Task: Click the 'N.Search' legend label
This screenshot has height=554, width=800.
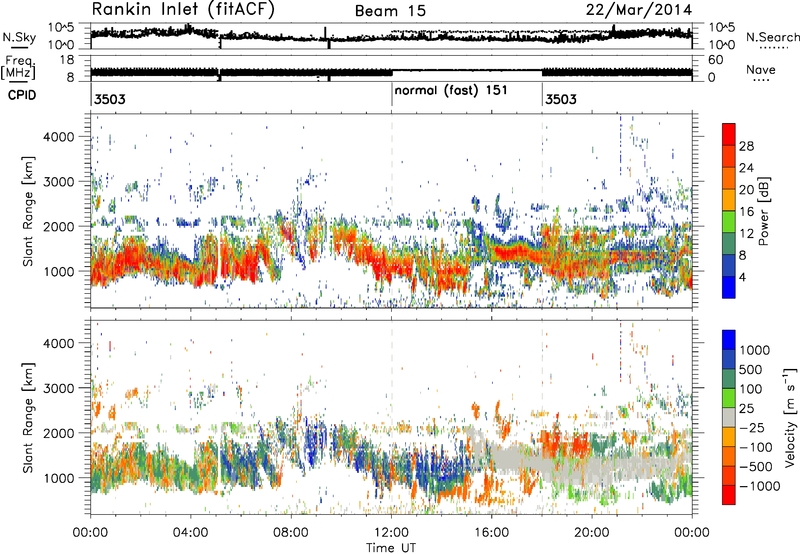Action: (x=772, y=37)
